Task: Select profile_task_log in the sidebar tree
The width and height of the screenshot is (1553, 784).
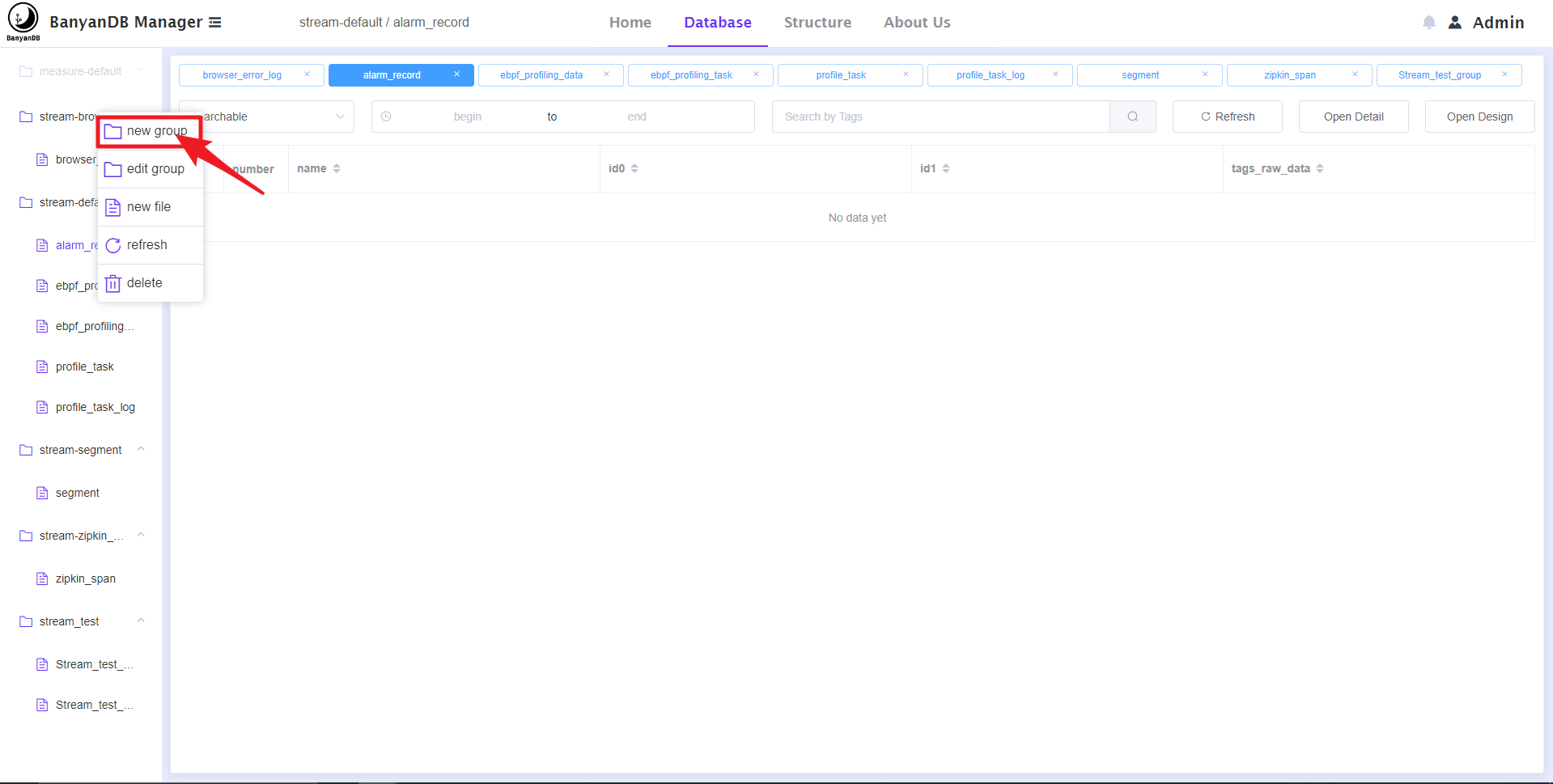Action: click(95, 407)
